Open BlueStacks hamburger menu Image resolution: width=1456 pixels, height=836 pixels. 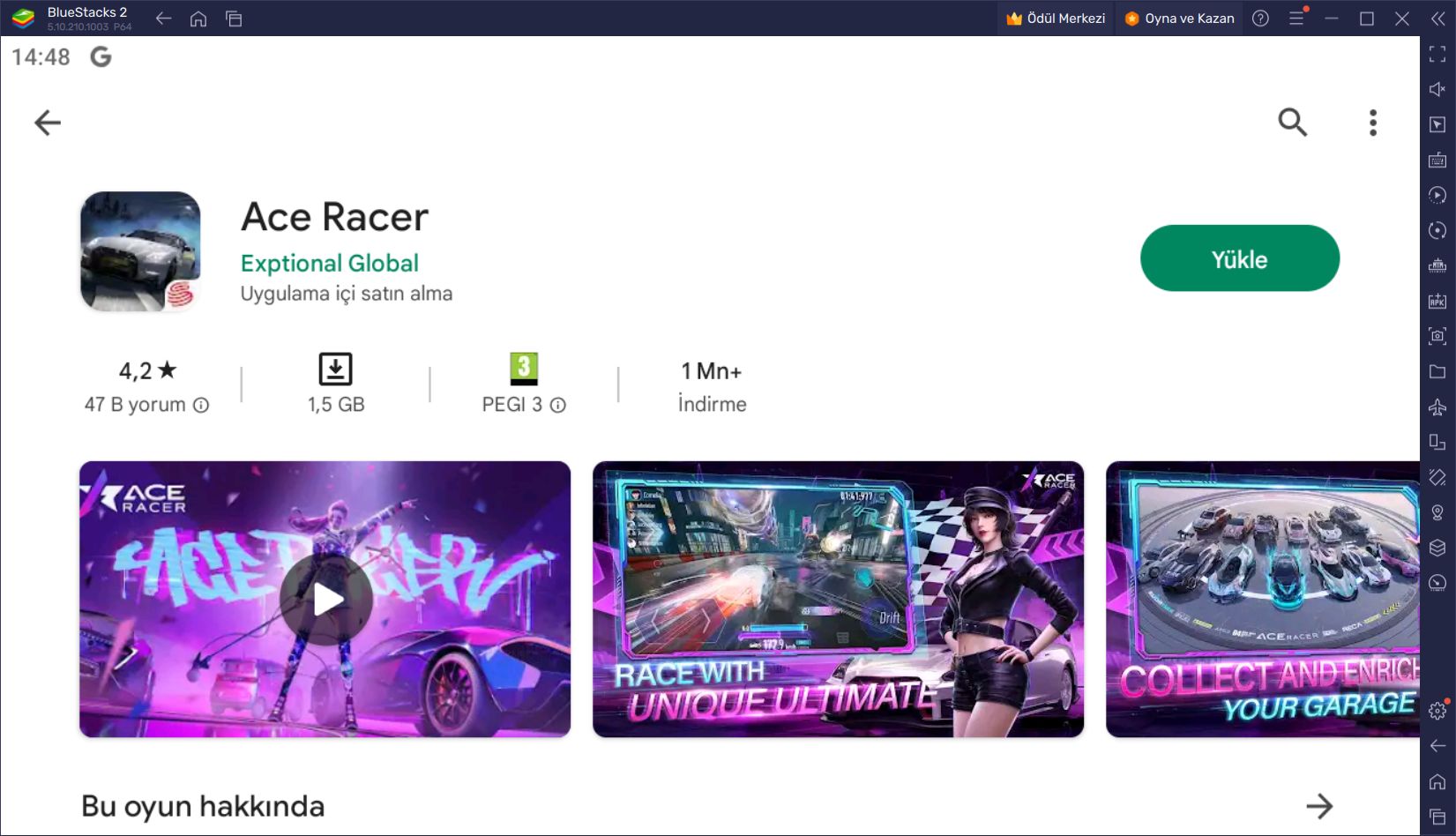(x=1296, y=19)
